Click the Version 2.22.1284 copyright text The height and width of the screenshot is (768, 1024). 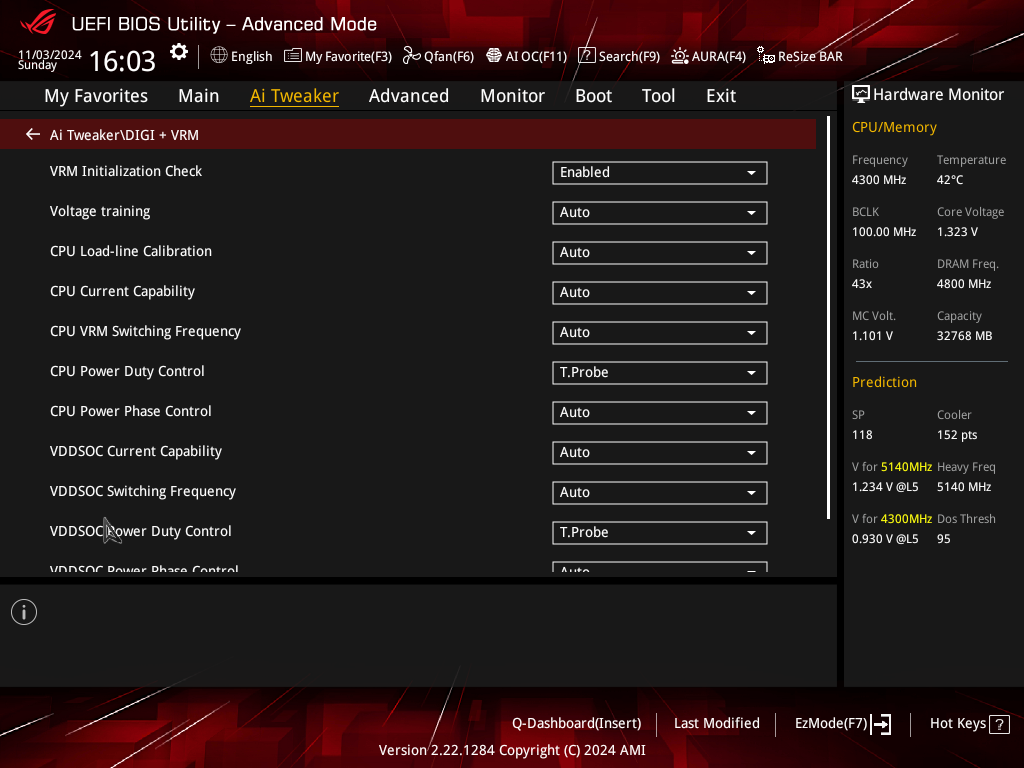pos(512,750)
